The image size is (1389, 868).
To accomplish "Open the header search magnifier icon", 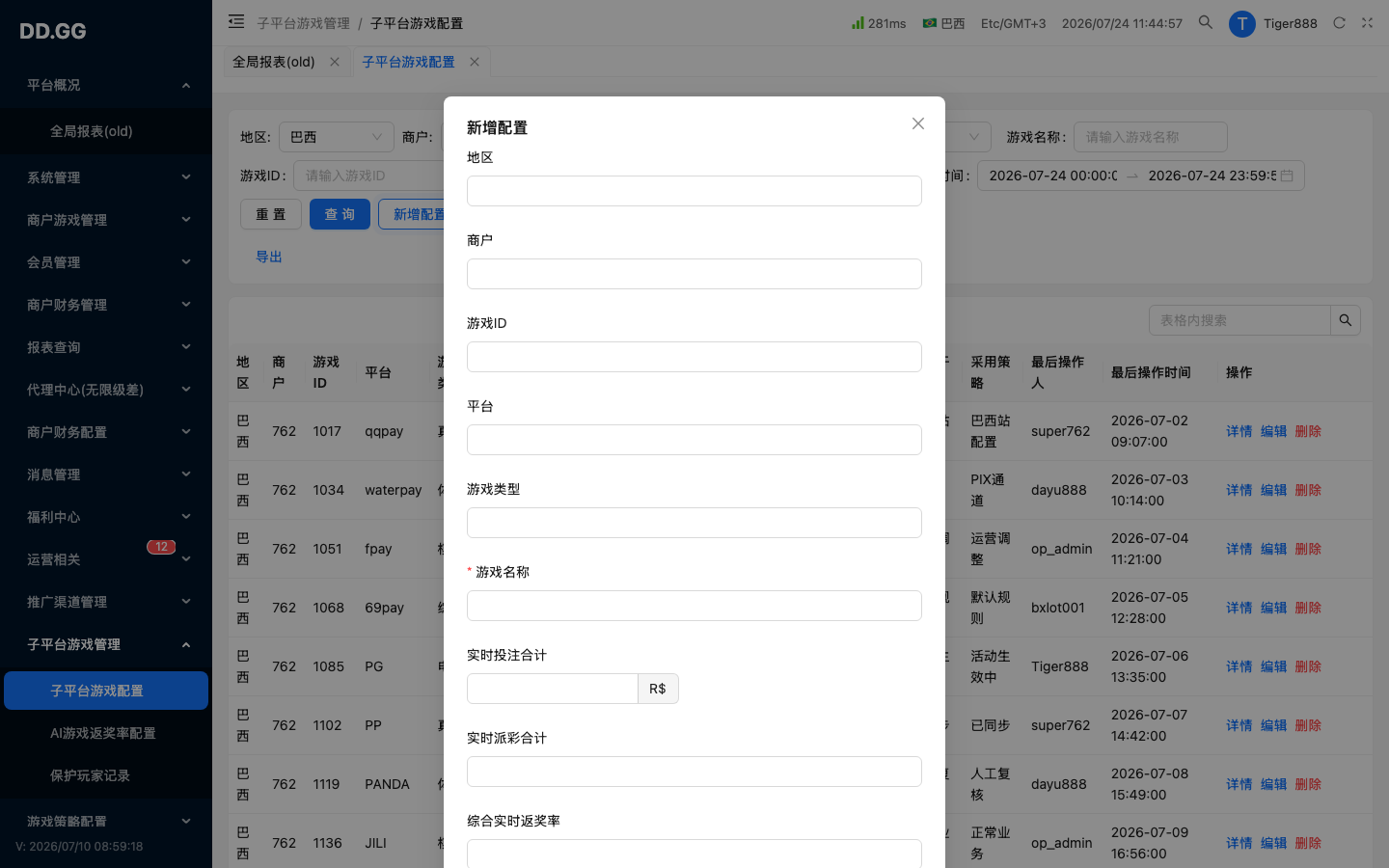I will [1206, 22].
